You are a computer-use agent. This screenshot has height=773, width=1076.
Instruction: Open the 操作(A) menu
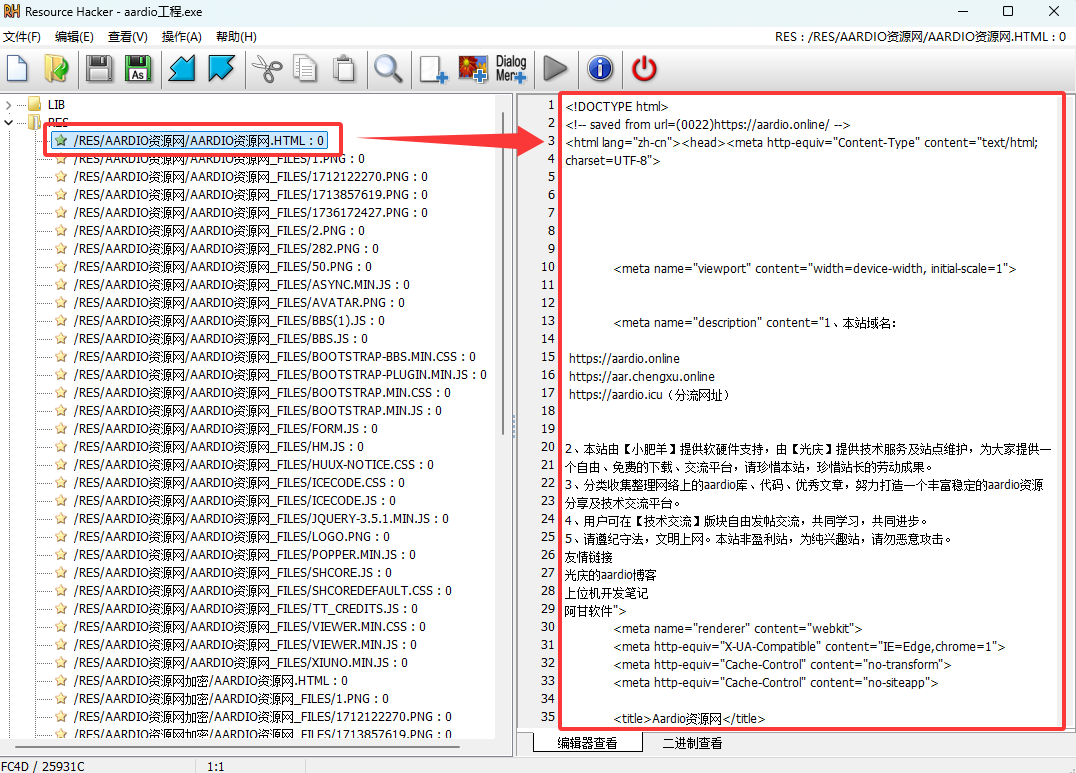pyautogui.click(x=182, y=36)
